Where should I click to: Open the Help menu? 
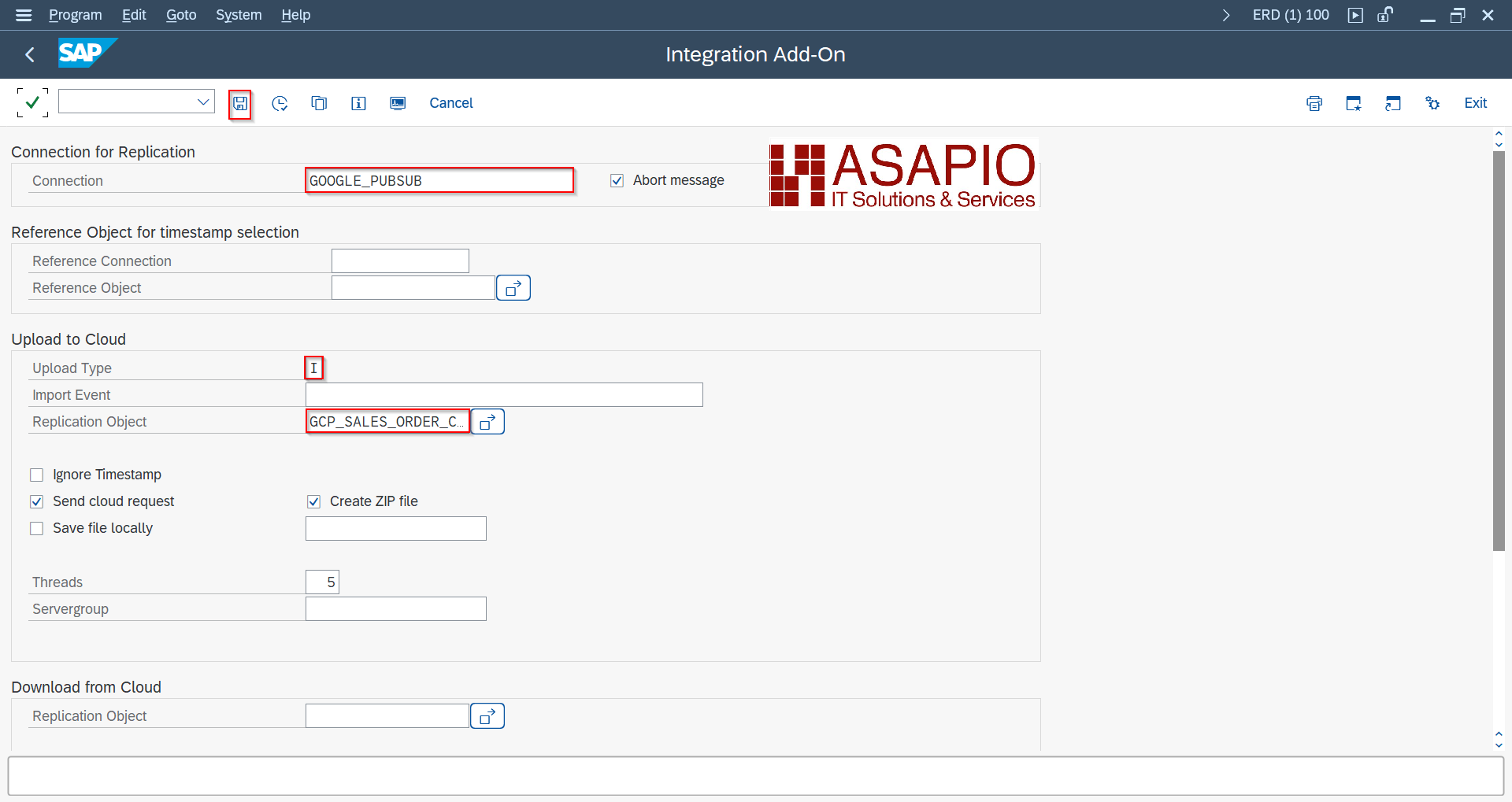296,15
